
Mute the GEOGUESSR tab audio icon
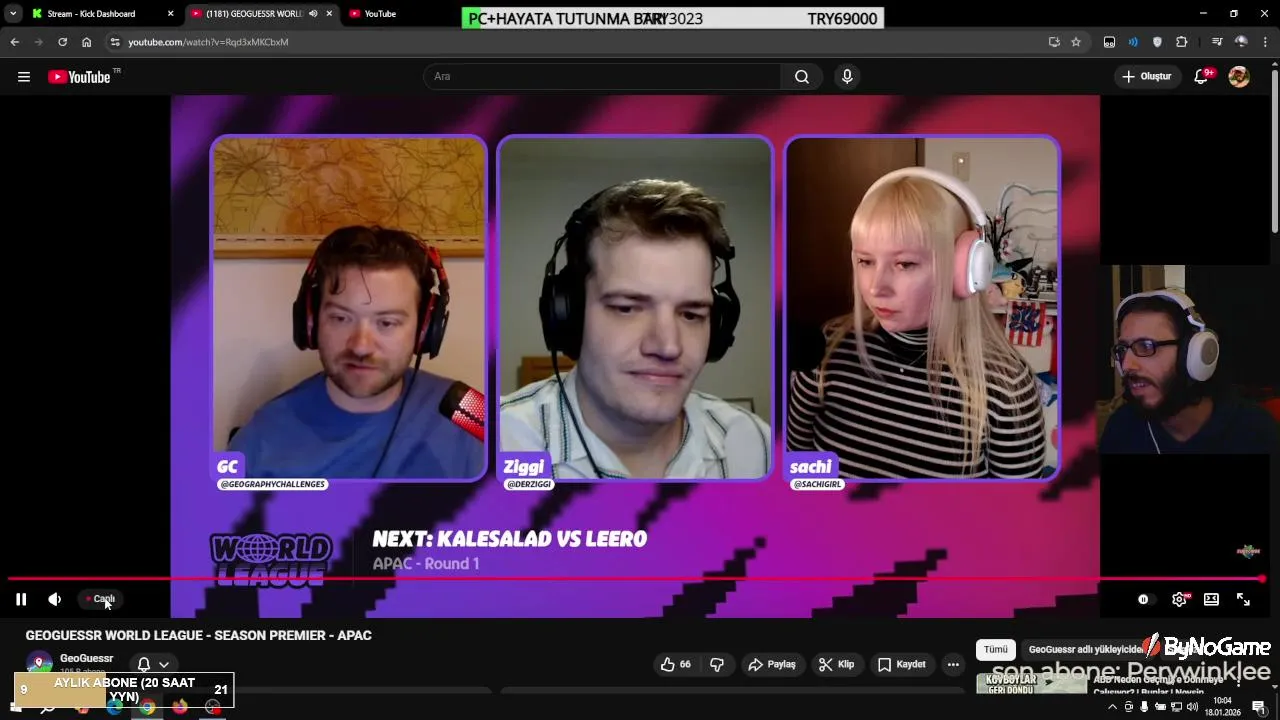point(313,14)
